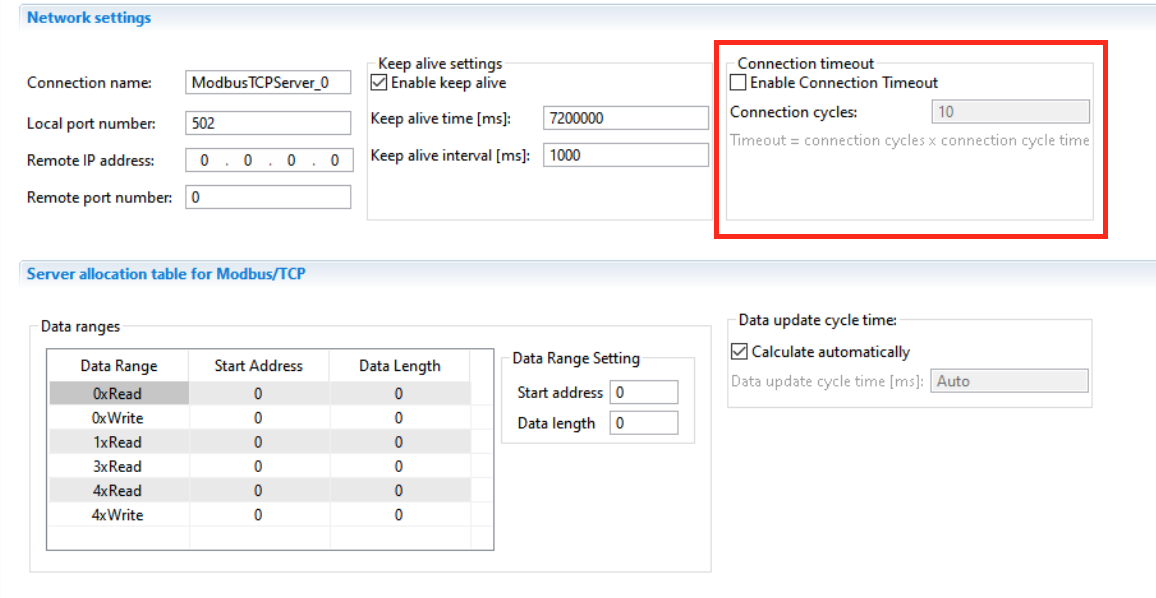Select the 4xWrite data range row
1156x598 pixels.
click(x=260, y=515)
